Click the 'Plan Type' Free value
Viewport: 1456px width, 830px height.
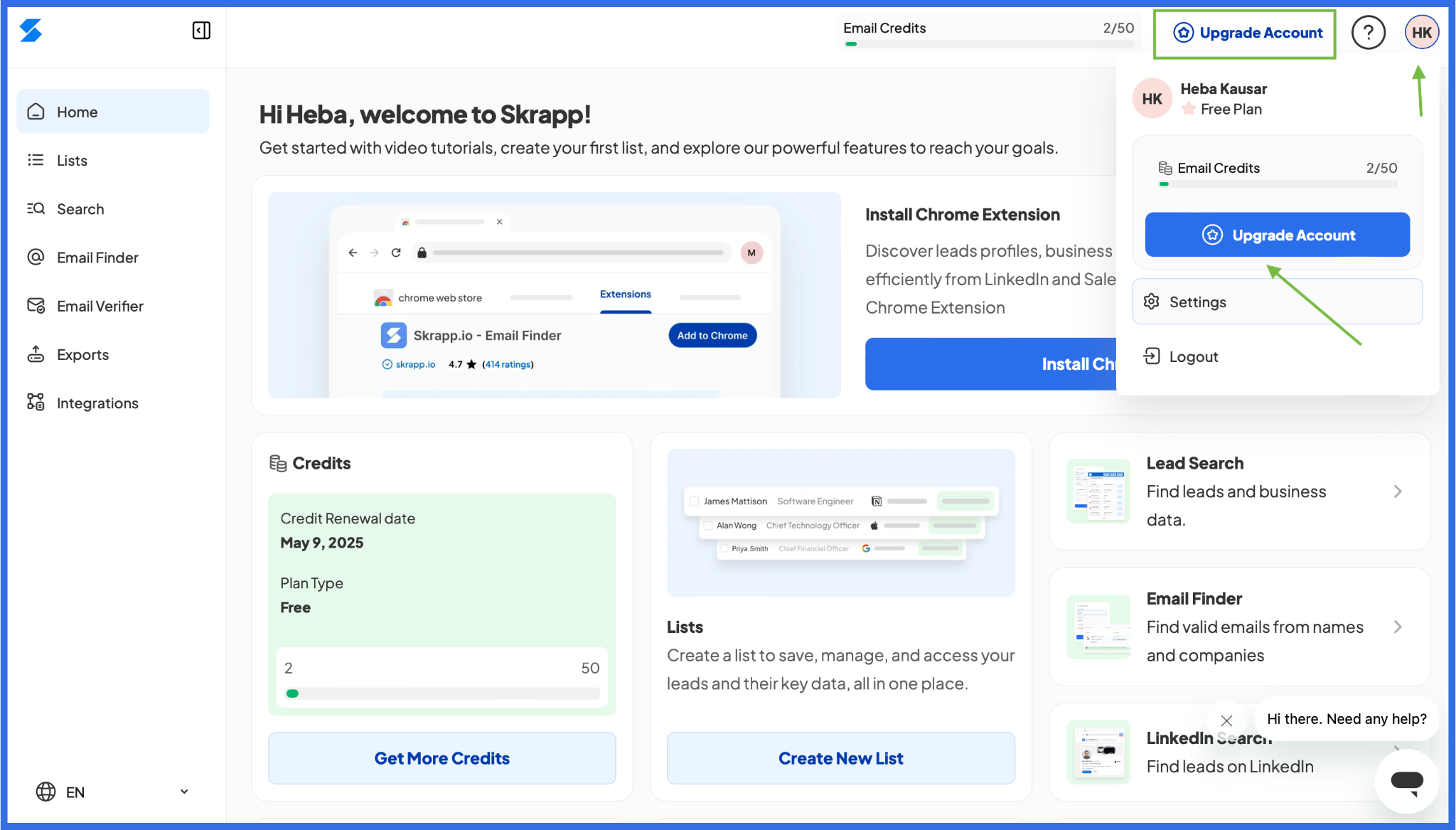coord(295,607)
